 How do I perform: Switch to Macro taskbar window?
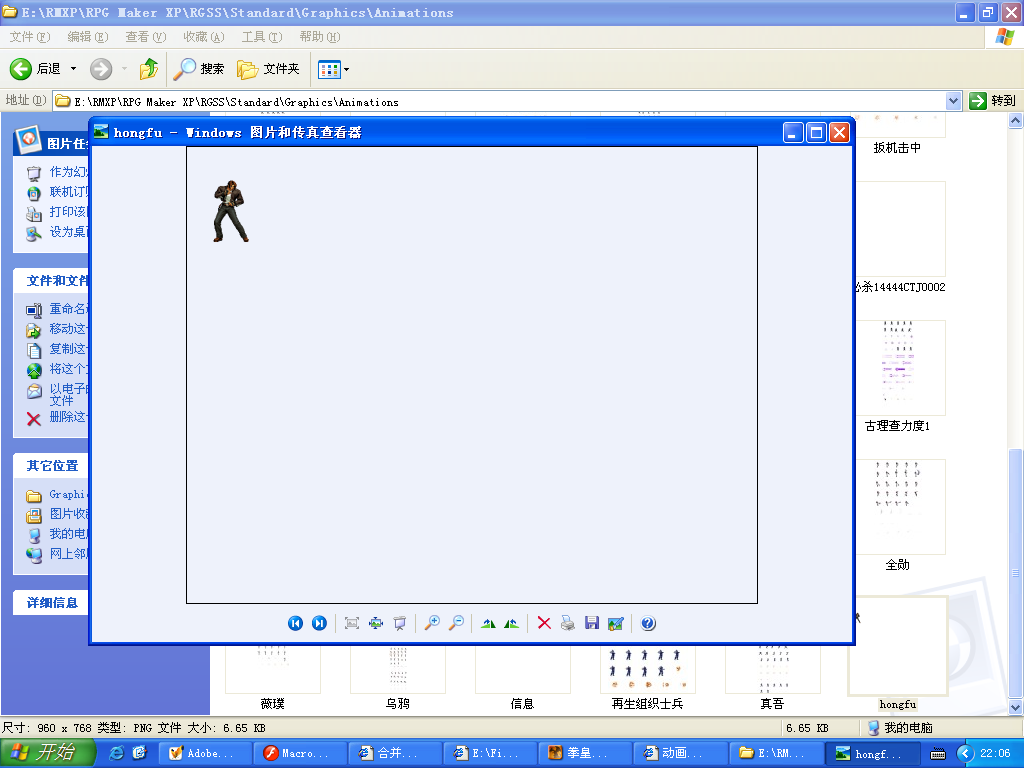point(300,753)
